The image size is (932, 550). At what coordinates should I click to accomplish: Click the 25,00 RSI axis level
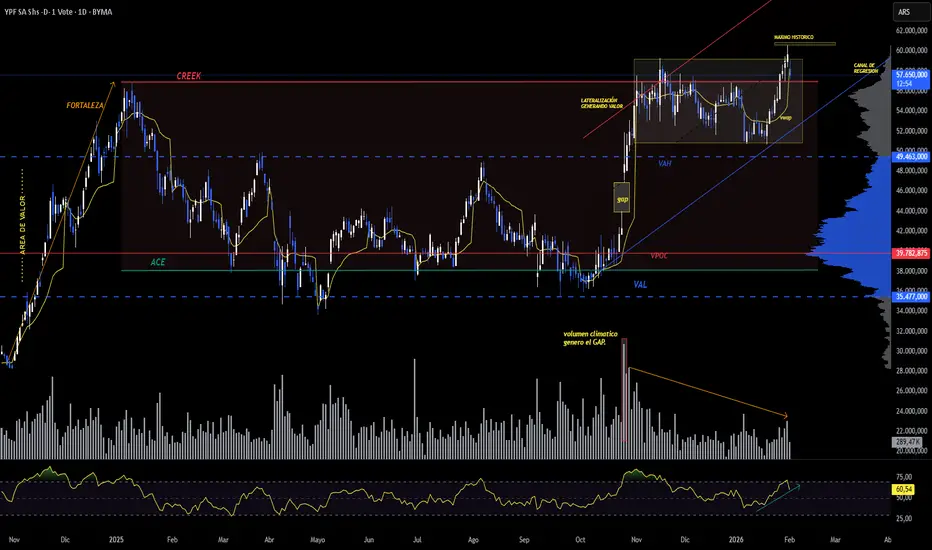tap(903, 518)
